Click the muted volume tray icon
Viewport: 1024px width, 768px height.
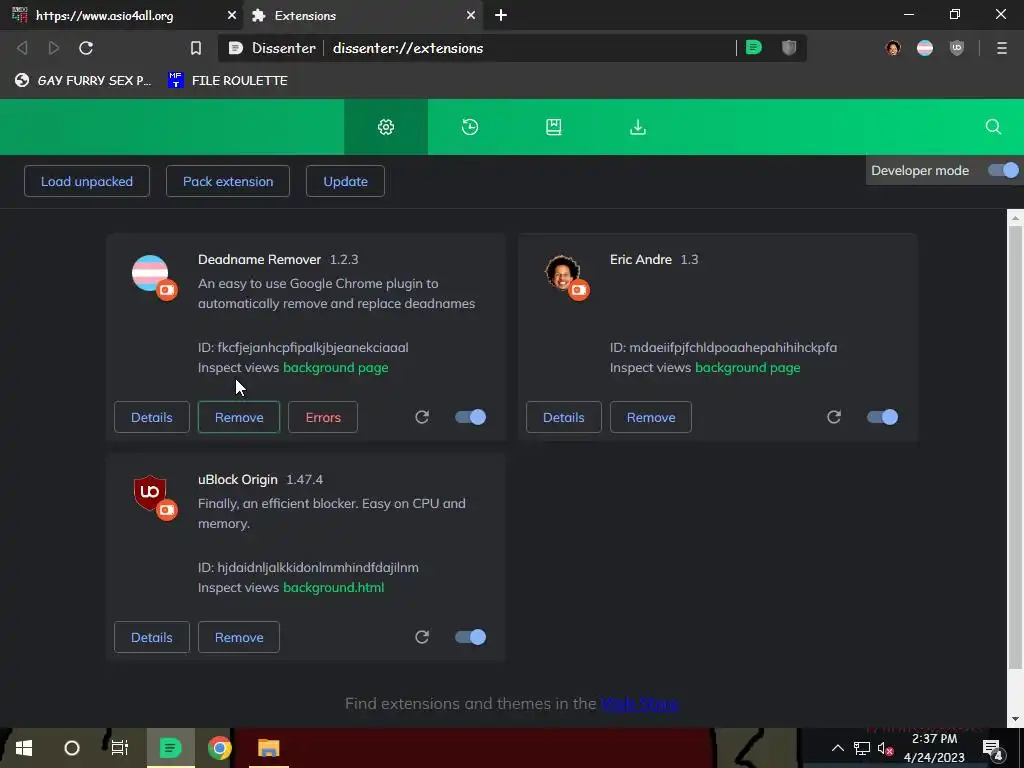[x=885, y=748]
